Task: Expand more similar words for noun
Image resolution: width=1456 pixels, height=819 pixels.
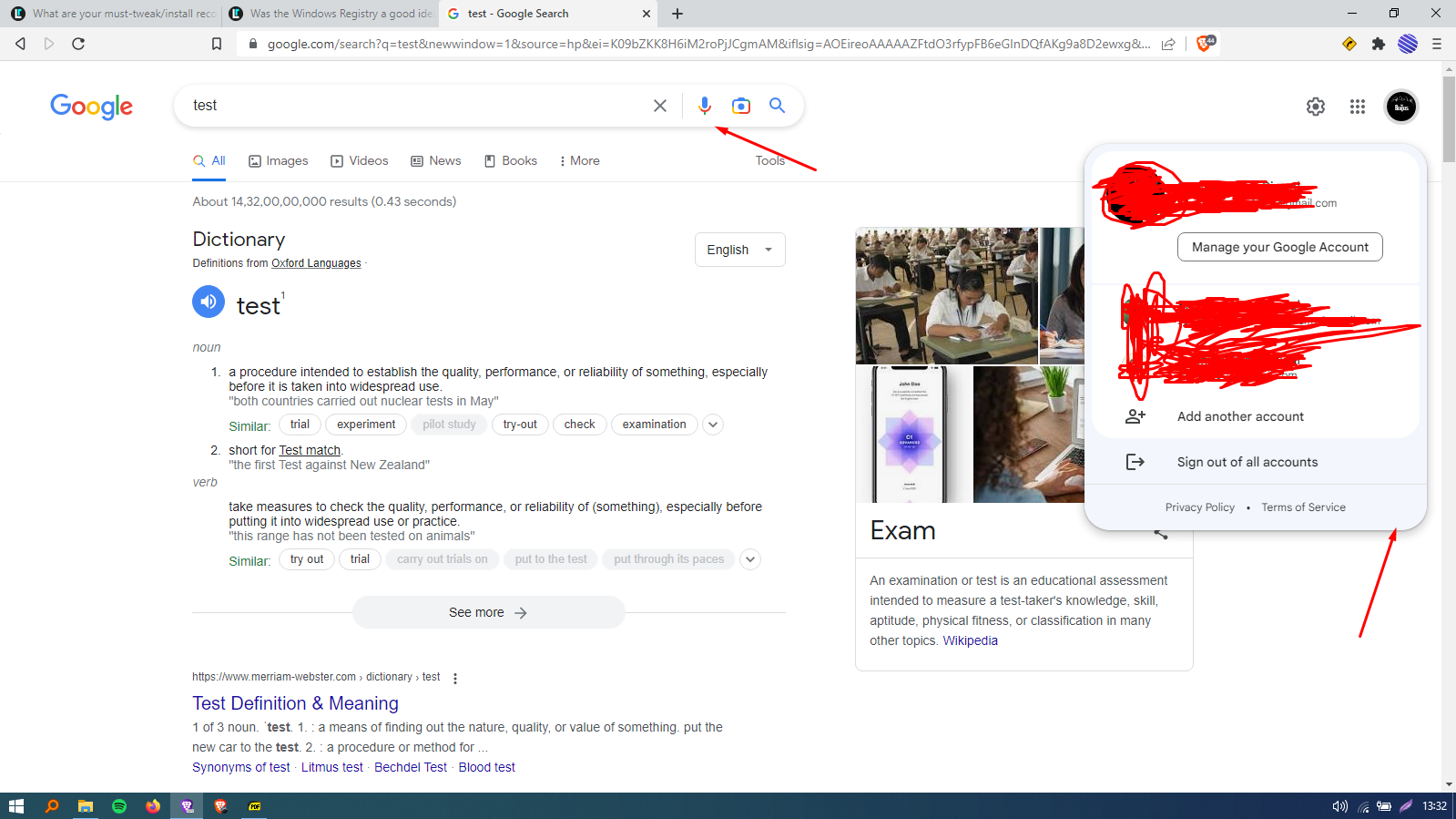Action: (x=713, y=425)
